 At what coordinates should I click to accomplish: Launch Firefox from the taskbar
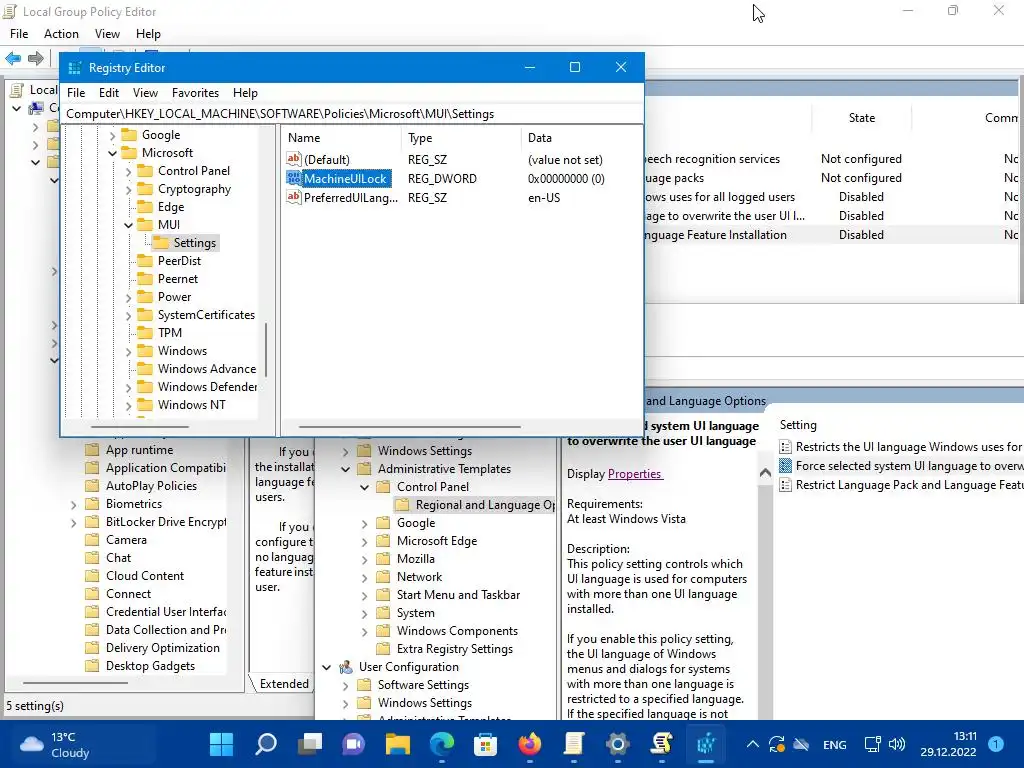(x=530, y=744)
